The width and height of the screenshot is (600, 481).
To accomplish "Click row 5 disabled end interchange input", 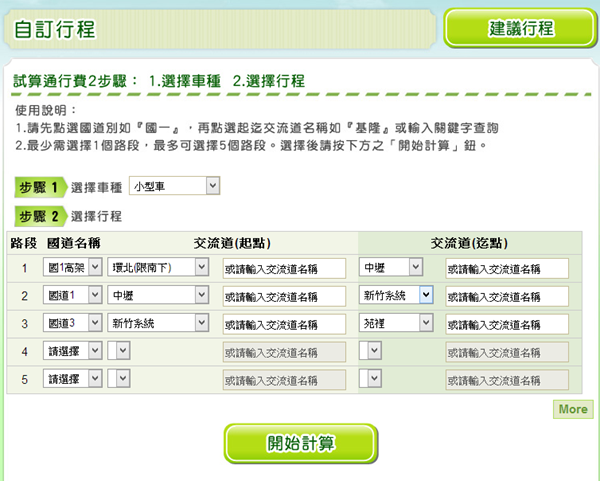I will tap(507, 380).
